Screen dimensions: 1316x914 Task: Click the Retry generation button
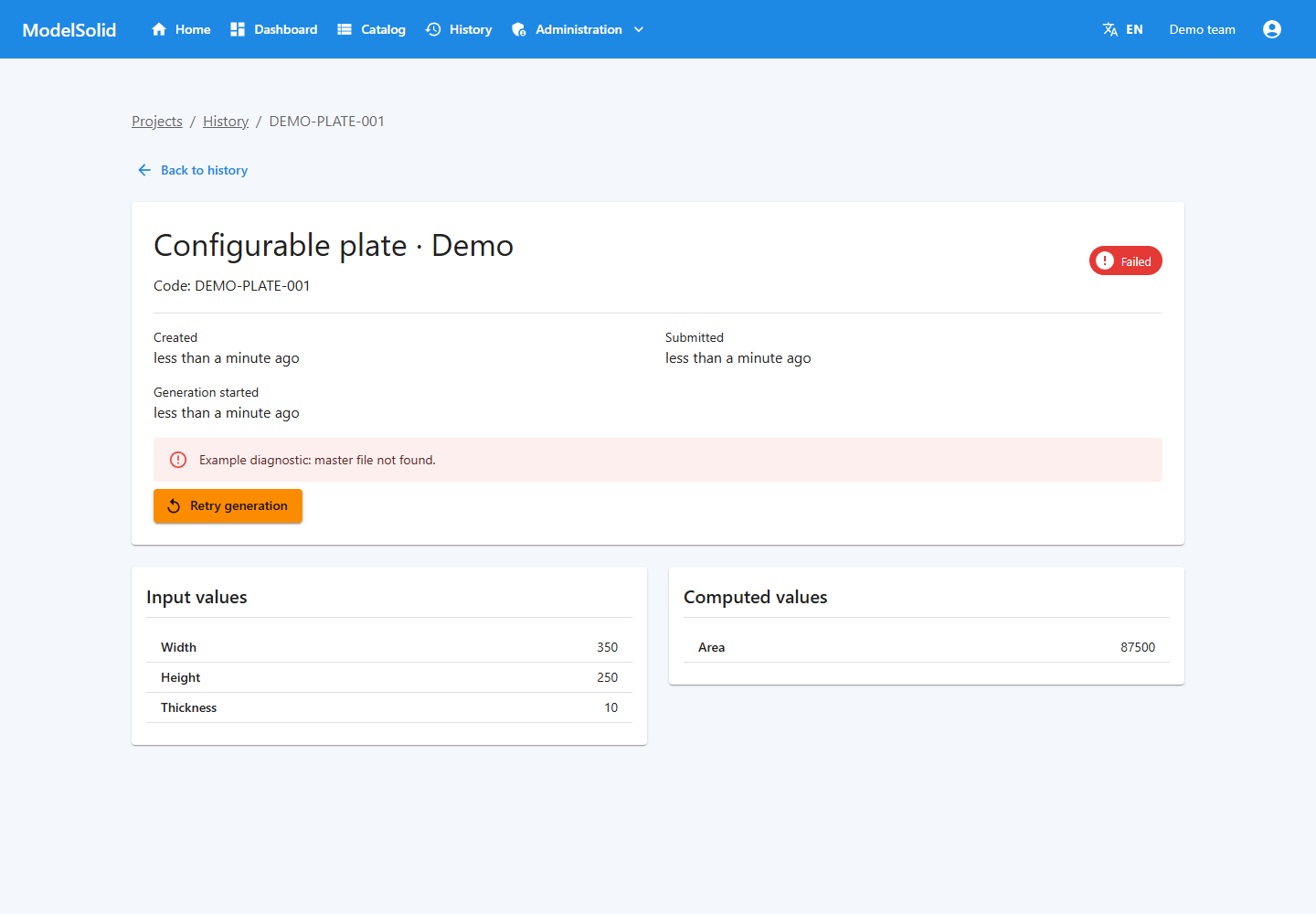[x=228, y=506]
